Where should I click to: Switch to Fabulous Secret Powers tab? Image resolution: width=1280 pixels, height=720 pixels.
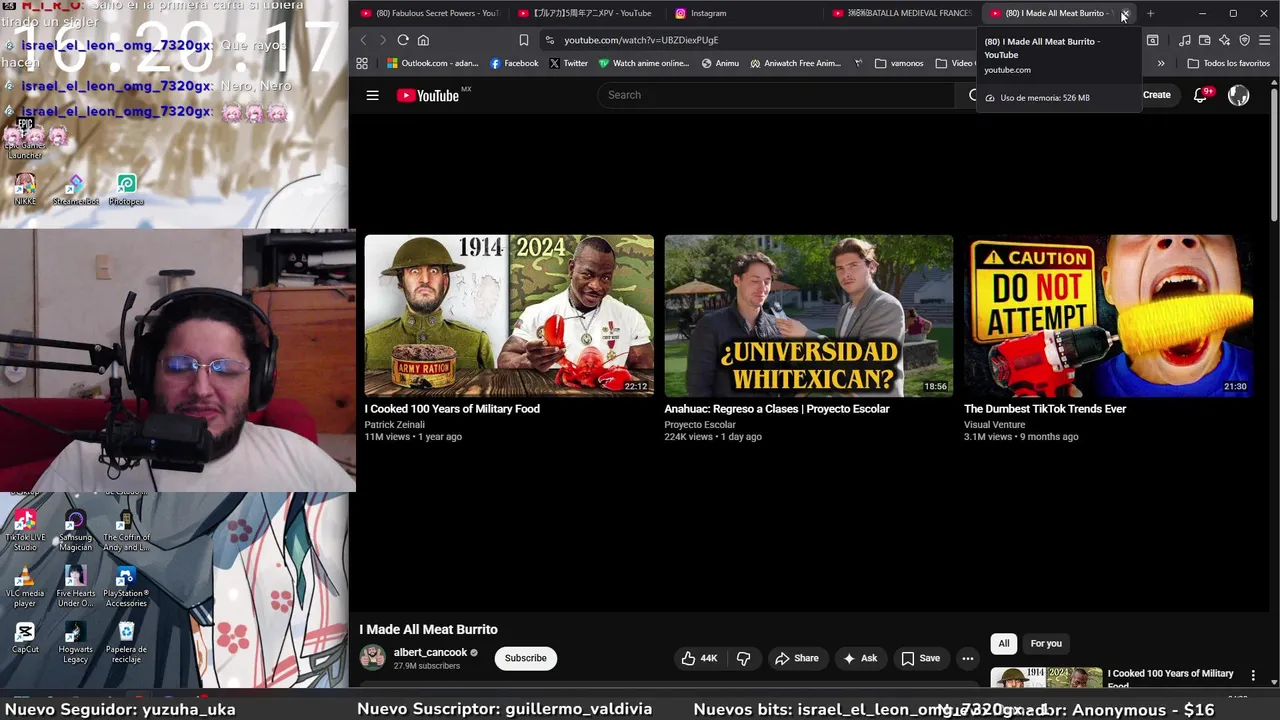coord(430,13)
